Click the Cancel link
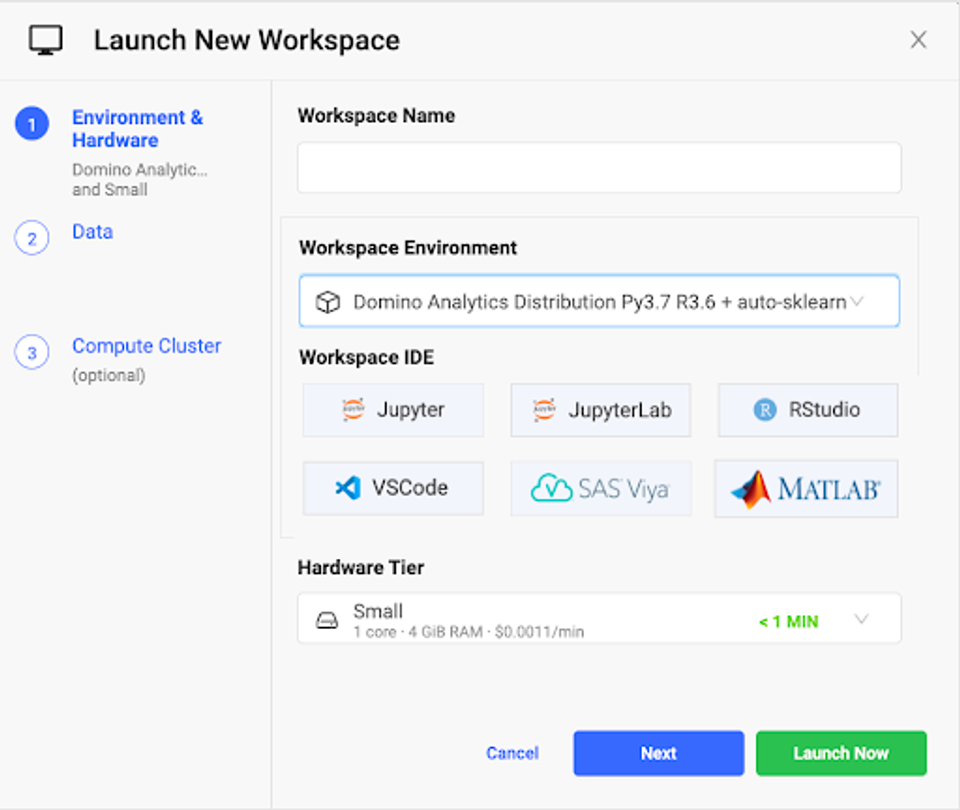This screenshot has width=960, height=810. click(512, 753)
